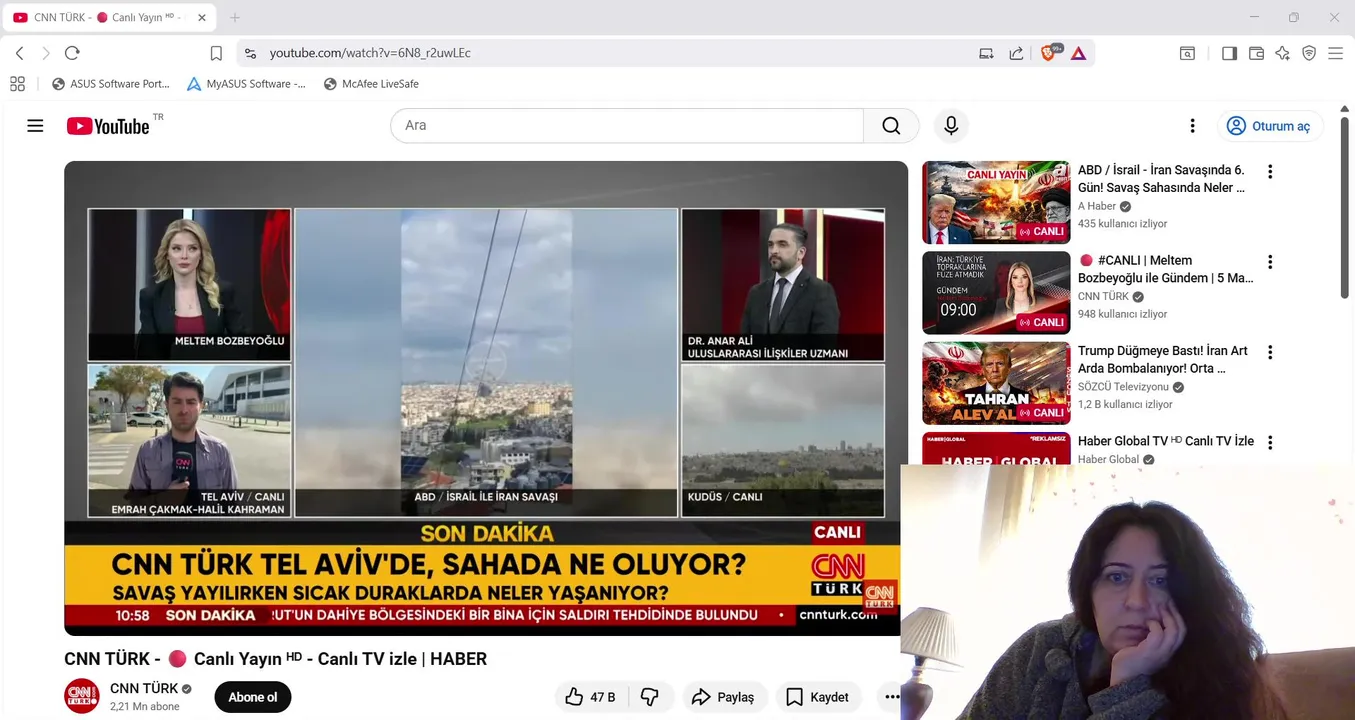1355x720 pixels.
Task: Click '1,2 B kullanıcı izliyor' viewer count
Action: pos(1125,405)
